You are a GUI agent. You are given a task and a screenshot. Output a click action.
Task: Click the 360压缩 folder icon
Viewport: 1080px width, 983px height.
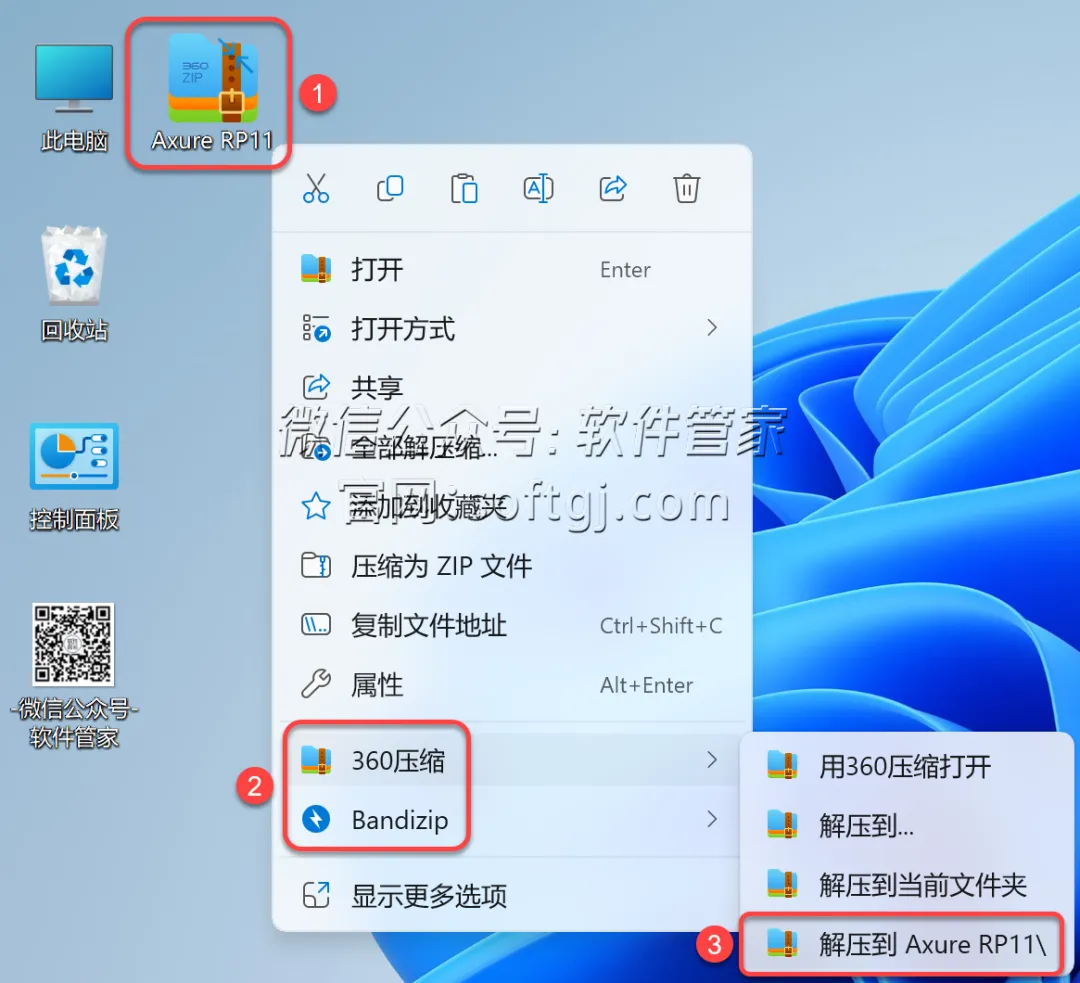click(x=316, y=760)
